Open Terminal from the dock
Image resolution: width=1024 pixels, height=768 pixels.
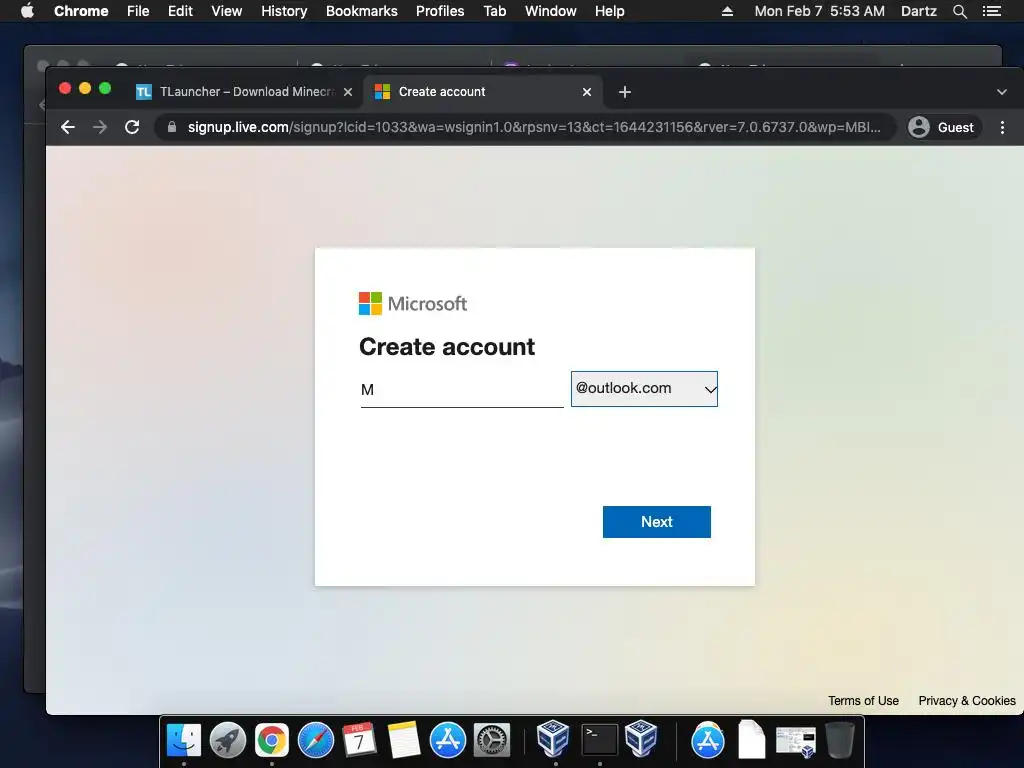click(599, 740)
